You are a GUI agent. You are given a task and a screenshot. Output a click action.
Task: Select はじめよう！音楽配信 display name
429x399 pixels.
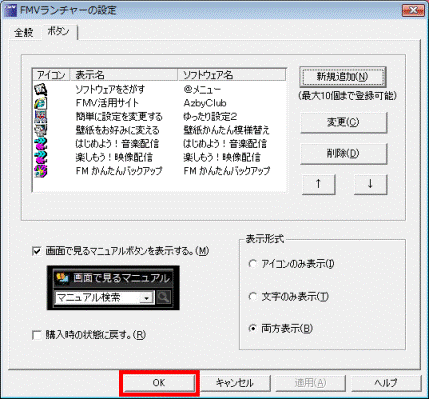(117, 144)
